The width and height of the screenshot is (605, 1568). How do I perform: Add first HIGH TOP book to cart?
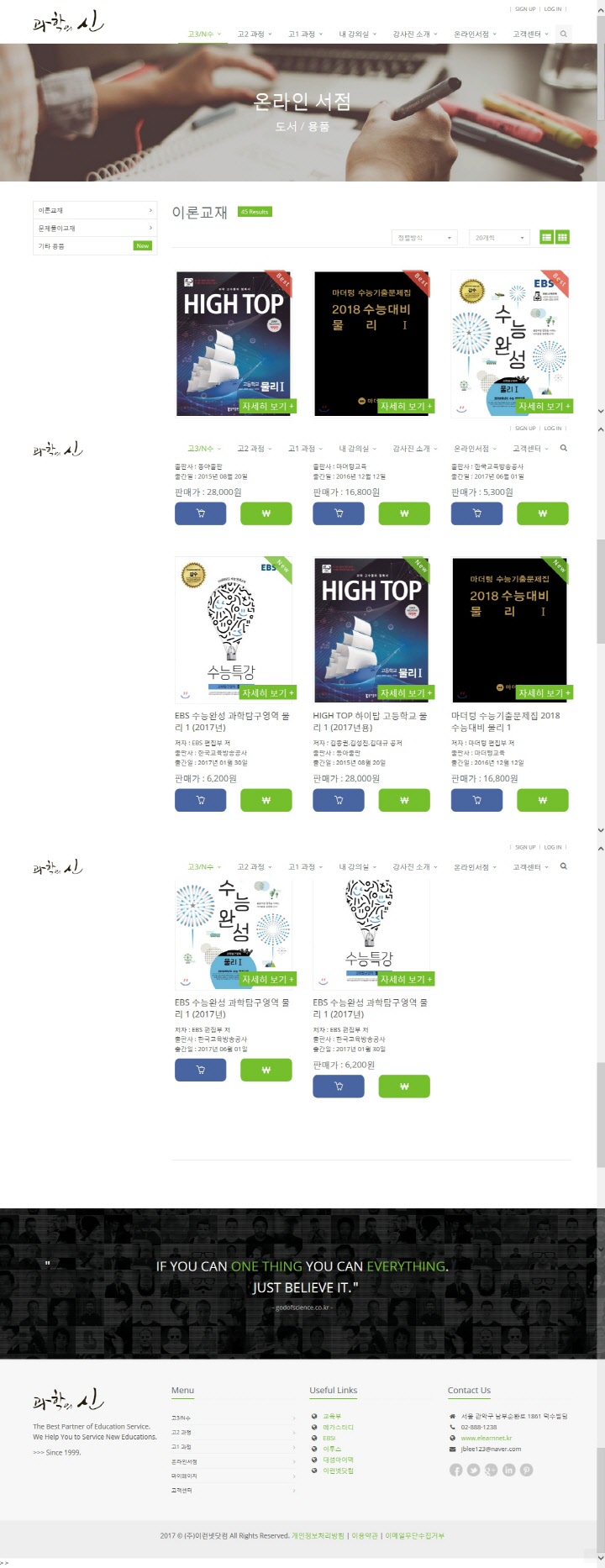[200, 513]
